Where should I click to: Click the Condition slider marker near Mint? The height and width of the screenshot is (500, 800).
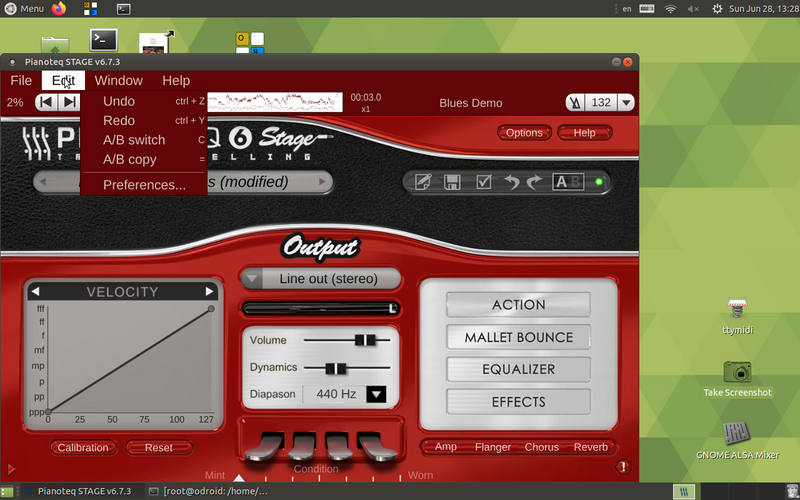pyautogui.click(x=239, y=478)
